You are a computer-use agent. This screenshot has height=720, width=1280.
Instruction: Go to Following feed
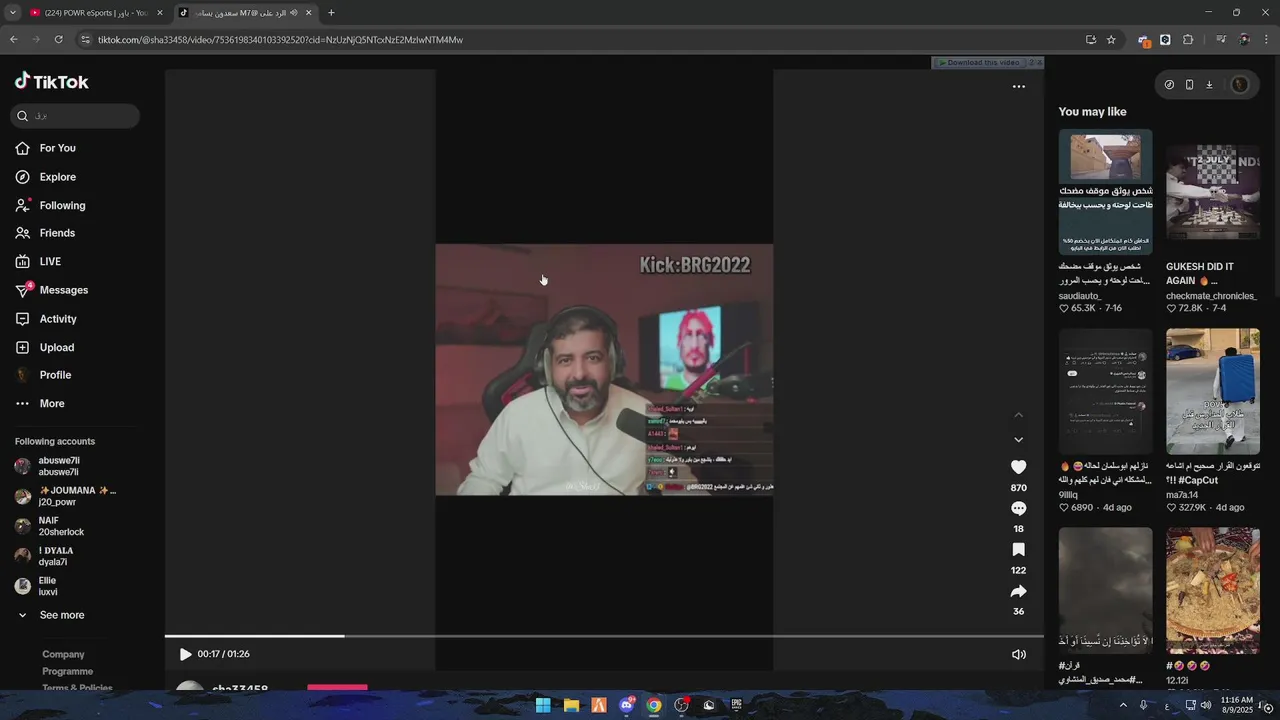[62, 205]
